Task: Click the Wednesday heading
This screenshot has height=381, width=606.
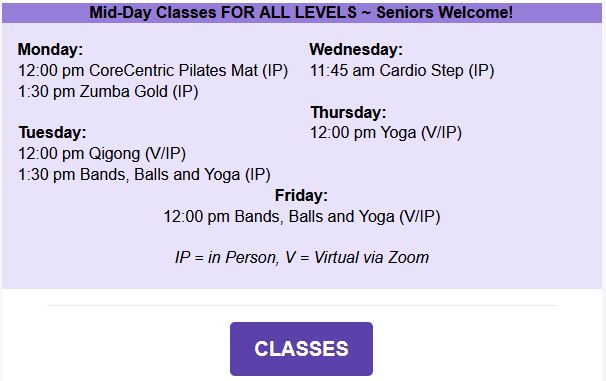Action: (x=356, y=49)
